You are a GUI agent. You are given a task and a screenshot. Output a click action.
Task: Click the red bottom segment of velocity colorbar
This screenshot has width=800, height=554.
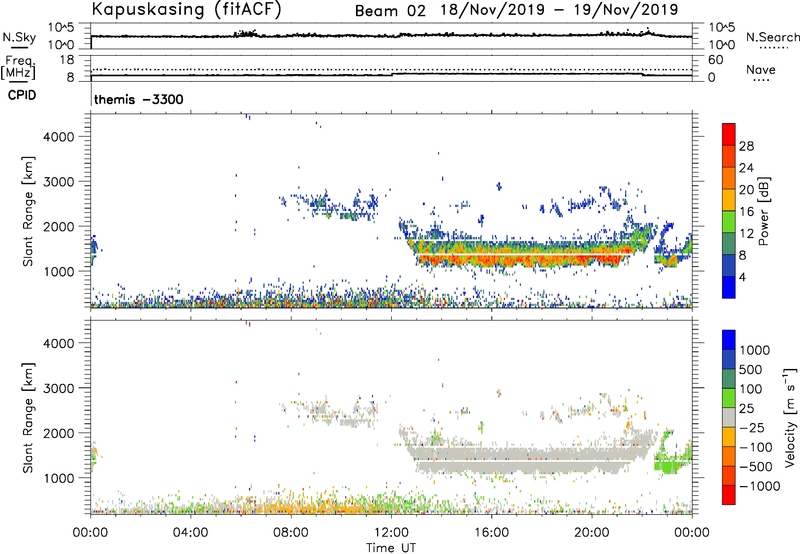pyautogui.click(x=729, y=495)
